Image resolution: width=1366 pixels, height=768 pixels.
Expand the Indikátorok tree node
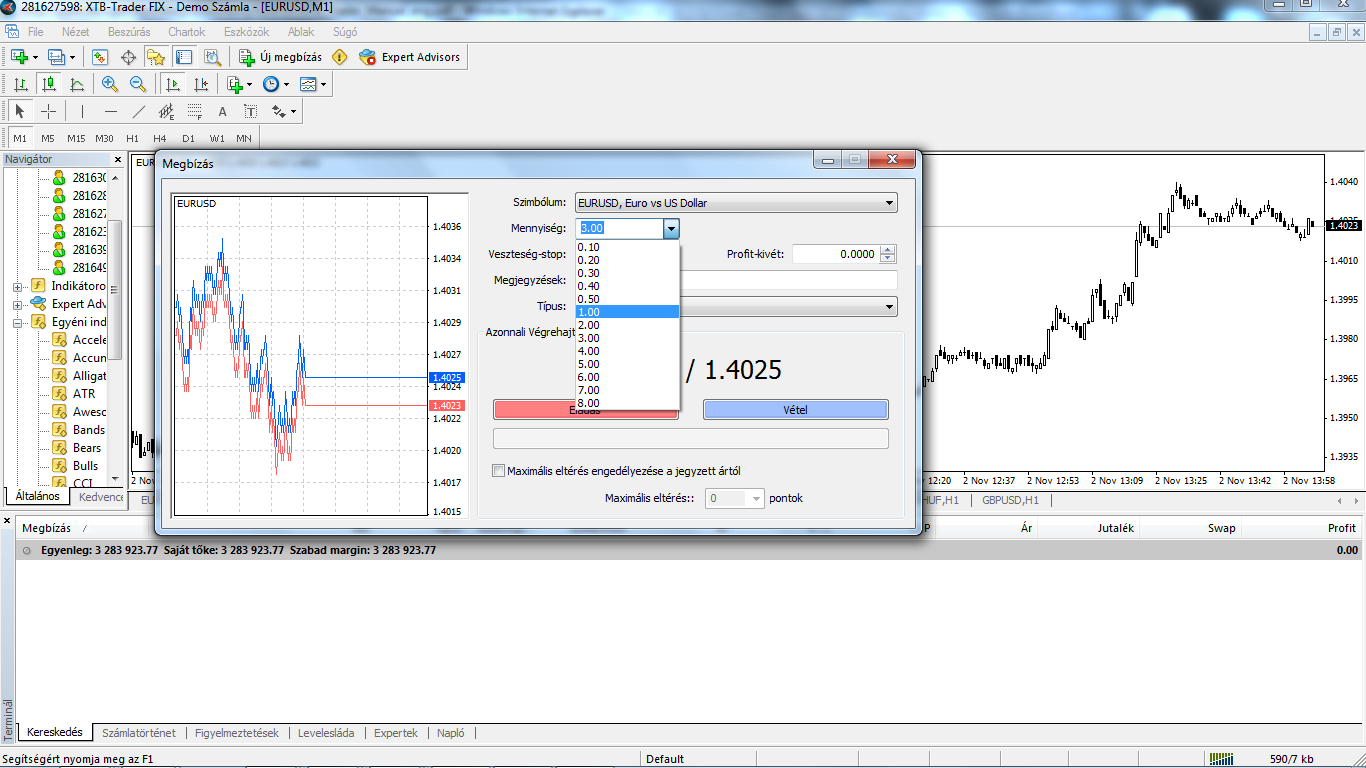[18, 286]
